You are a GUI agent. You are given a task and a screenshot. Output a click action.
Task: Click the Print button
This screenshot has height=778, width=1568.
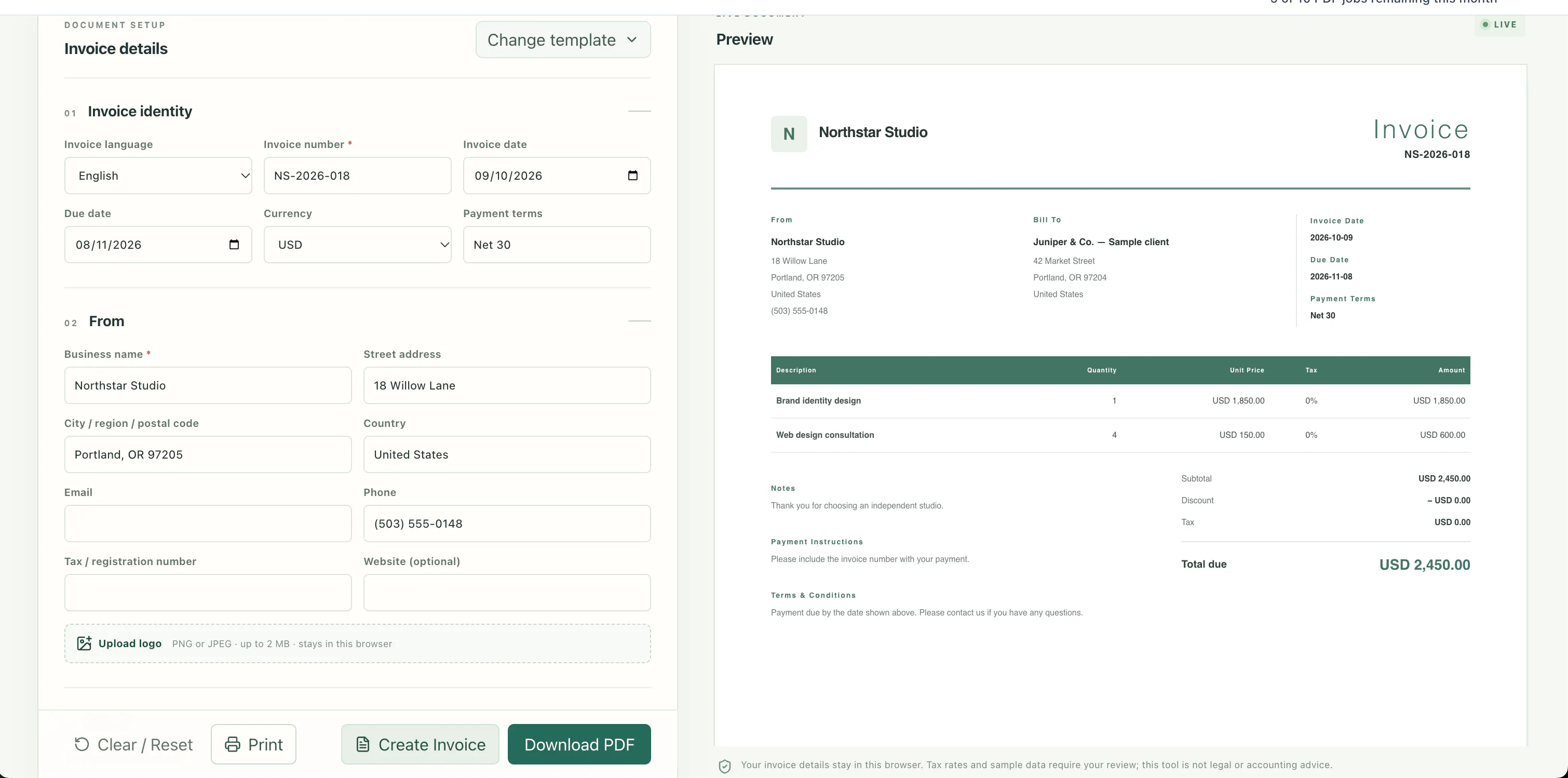253,745
